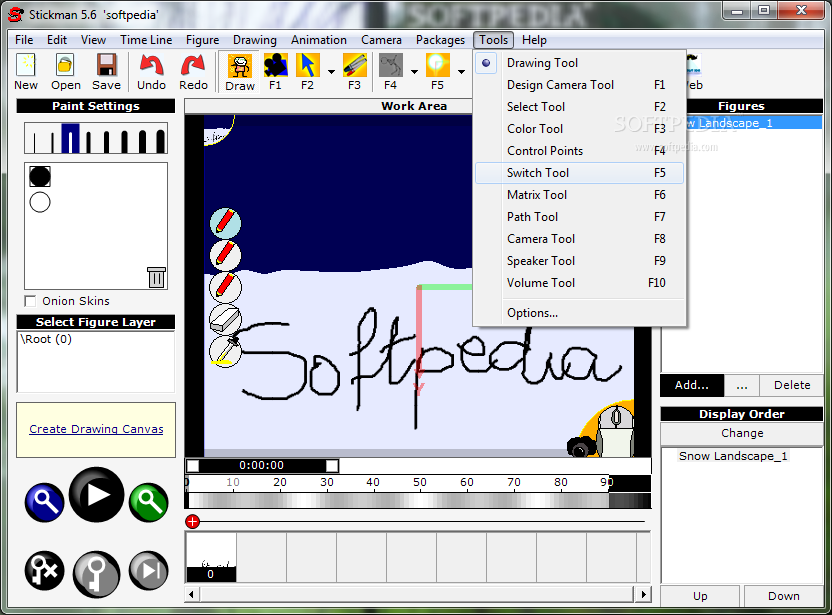Open a file with the Open icon
This screenshot has width=832, height=615.
(65, 72)
